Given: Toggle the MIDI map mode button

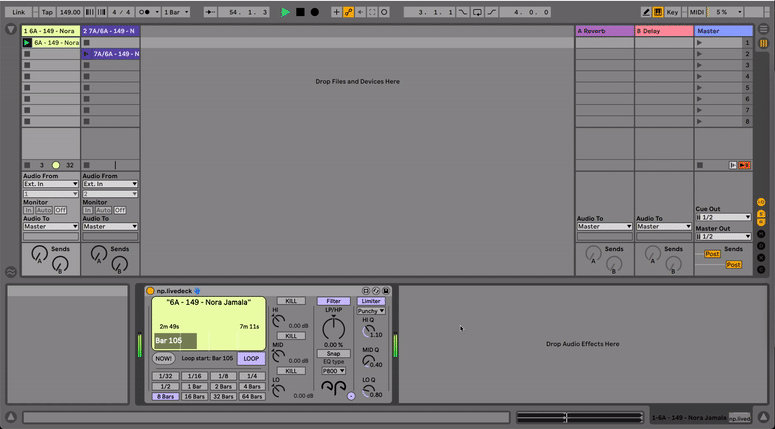Looking at the screenshot, I should [x=696, y=12].
